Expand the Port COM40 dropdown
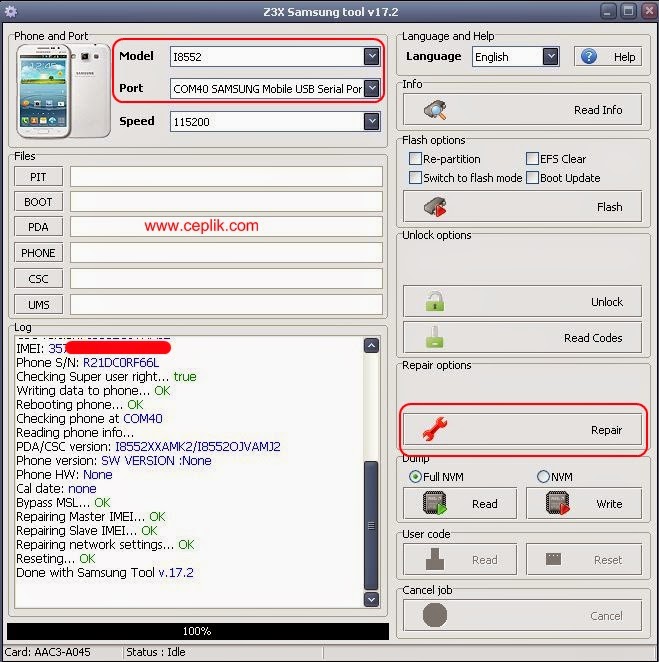 pos(372,88)
